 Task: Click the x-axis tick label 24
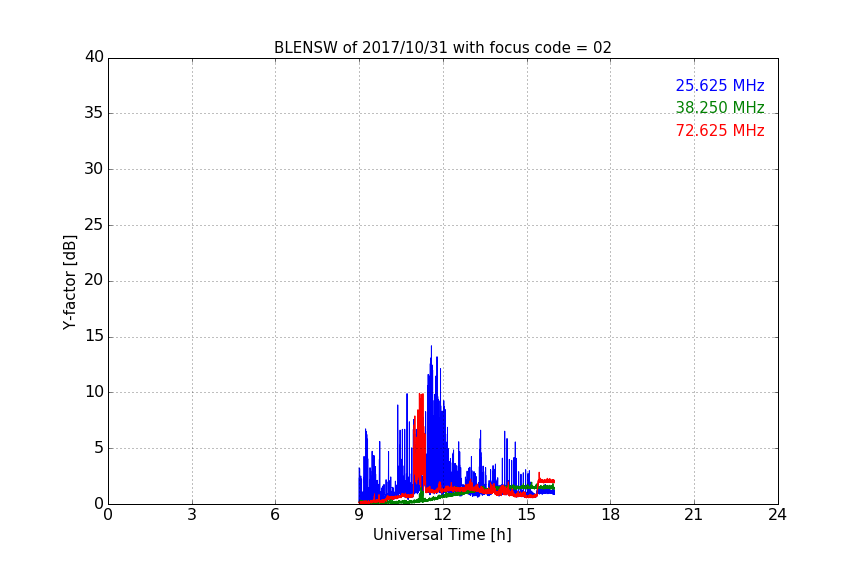click(777, 515)
